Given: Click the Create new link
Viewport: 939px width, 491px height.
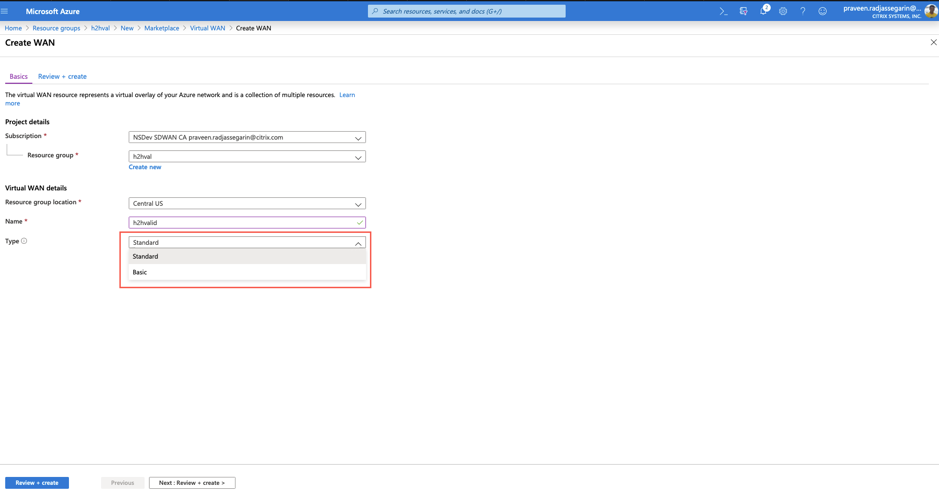Looking at the screenshot, I should click(x=145, y=167).
